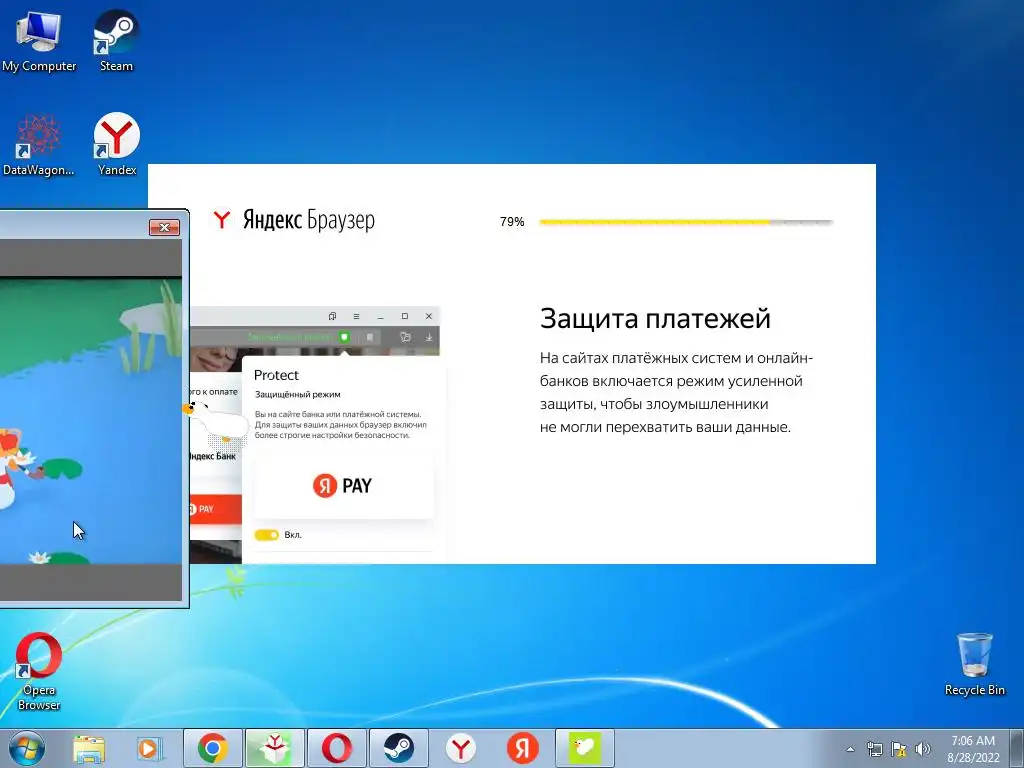This screenshot has height=768, width=1024.
Task: Launch Windows Media Player from taskbar
Action: point(150,748)
